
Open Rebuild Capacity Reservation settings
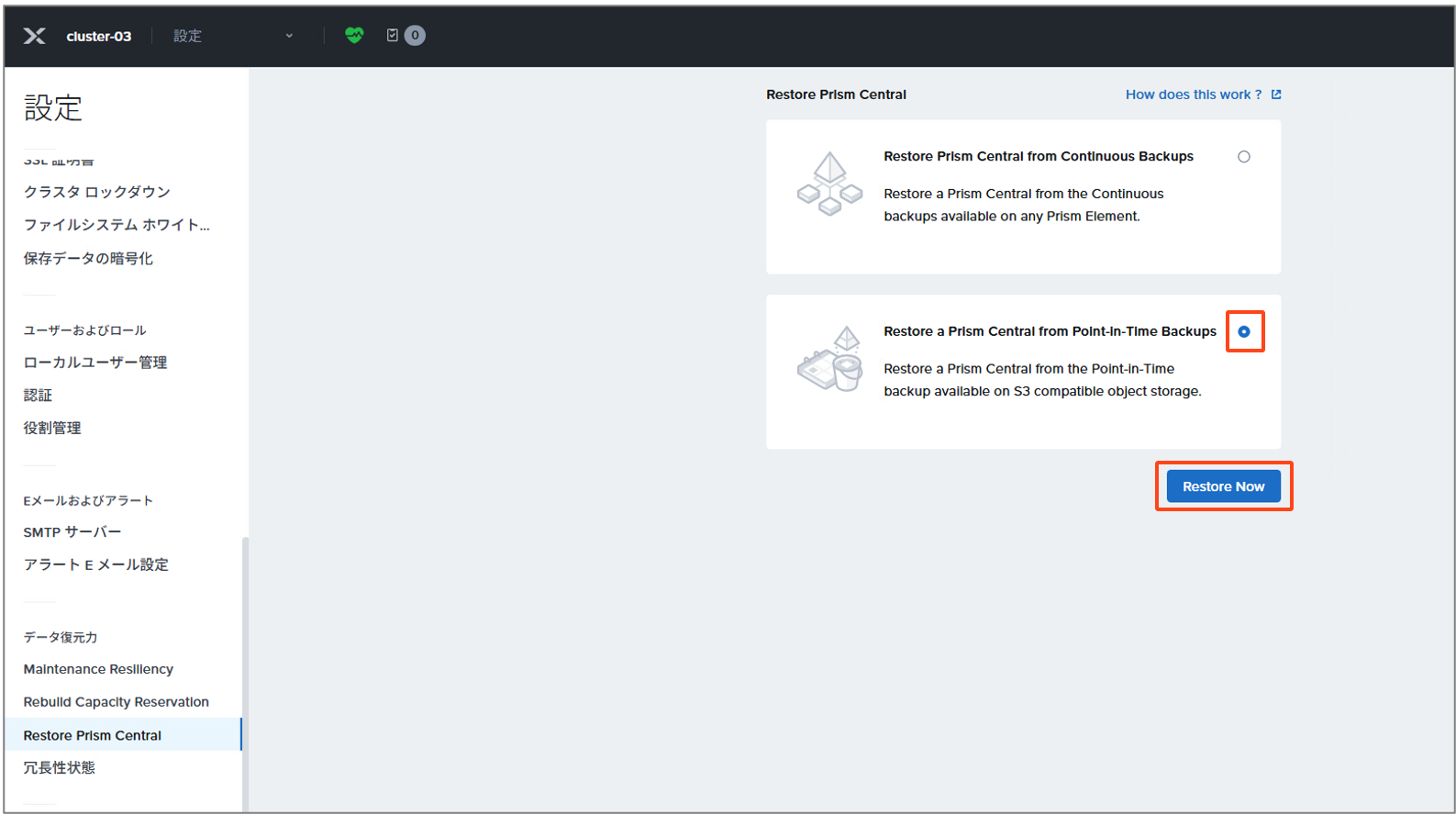tap(117, 702)
